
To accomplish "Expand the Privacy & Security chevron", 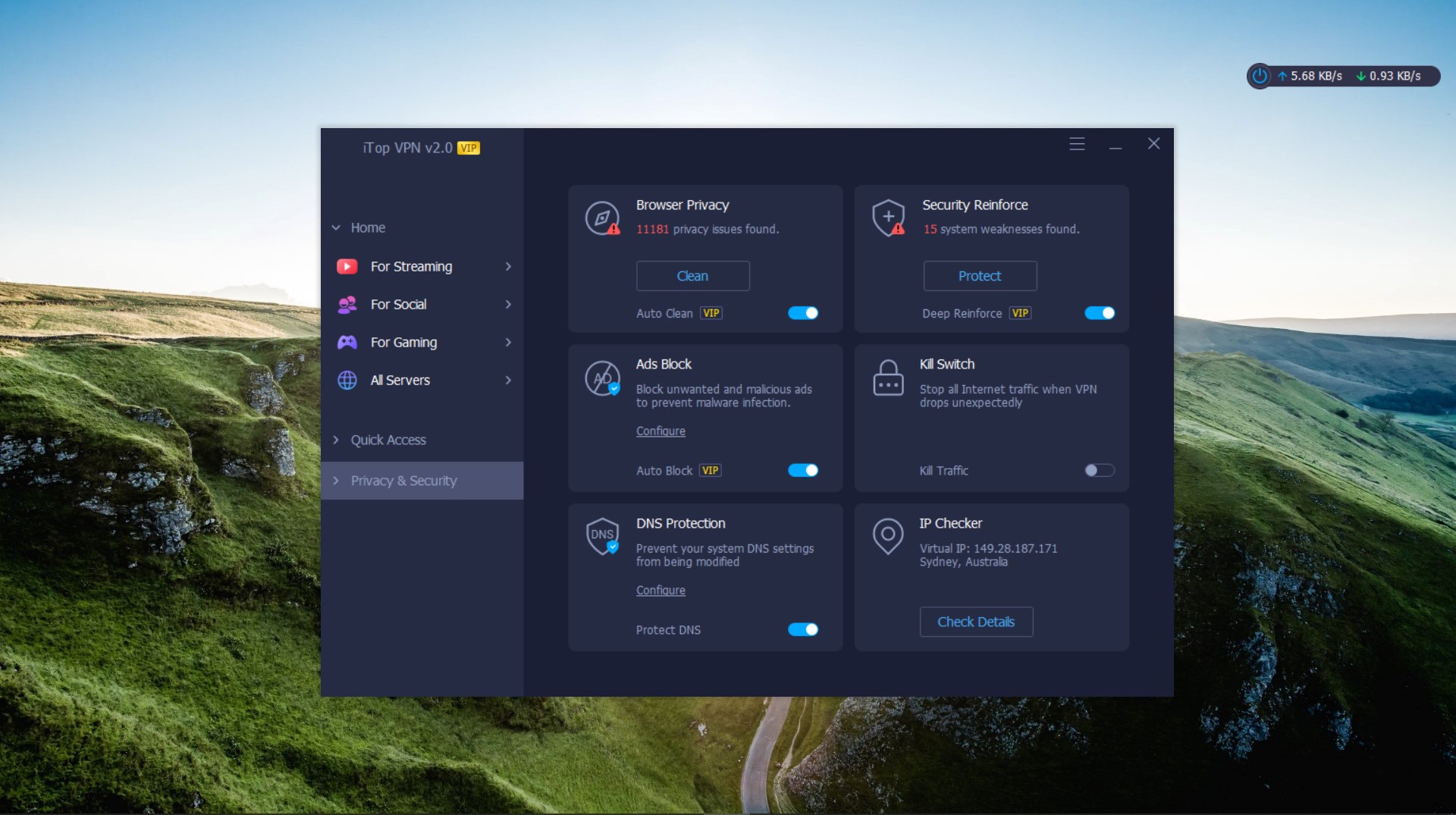I will (x=336, y=481).
